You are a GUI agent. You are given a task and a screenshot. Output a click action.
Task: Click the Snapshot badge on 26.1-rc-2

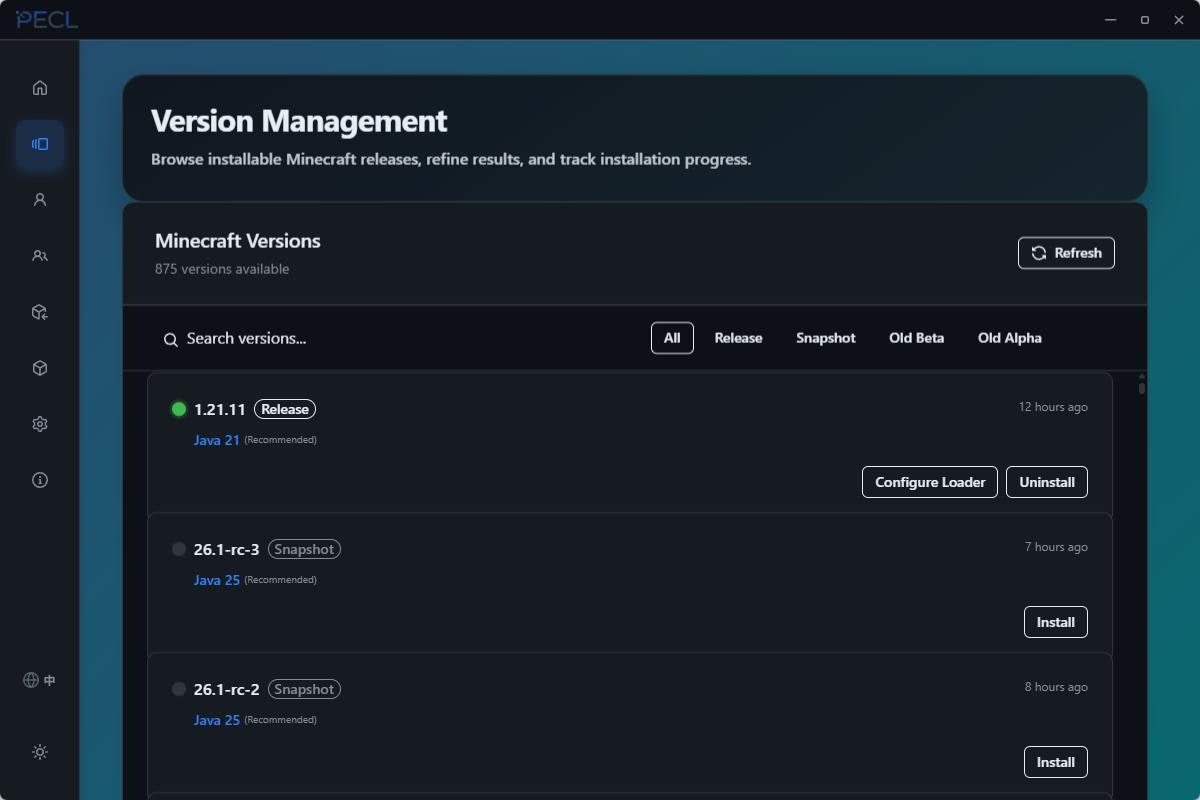coord(304,689)
